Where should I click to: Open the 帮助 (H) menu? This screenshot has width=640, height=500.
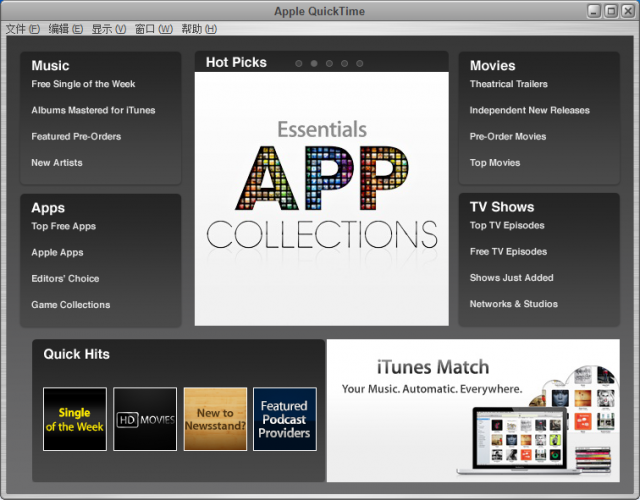point(199,29)
